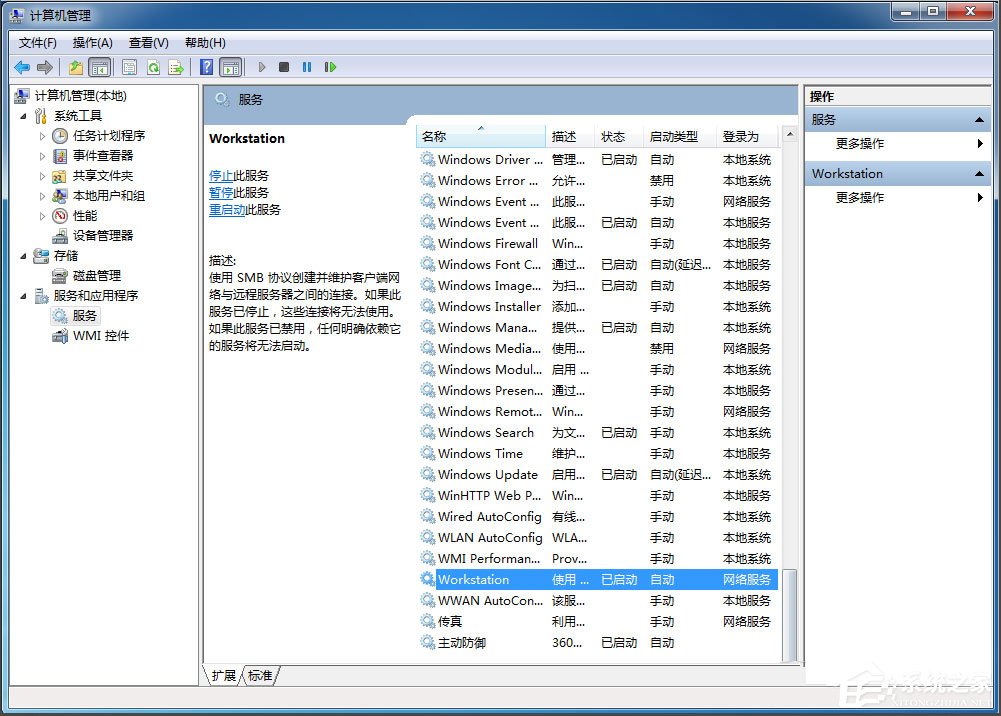The image size is (1001, 716).
Task: Open properties using the properties toolbar icon
Action: click(x=130, y=67)
